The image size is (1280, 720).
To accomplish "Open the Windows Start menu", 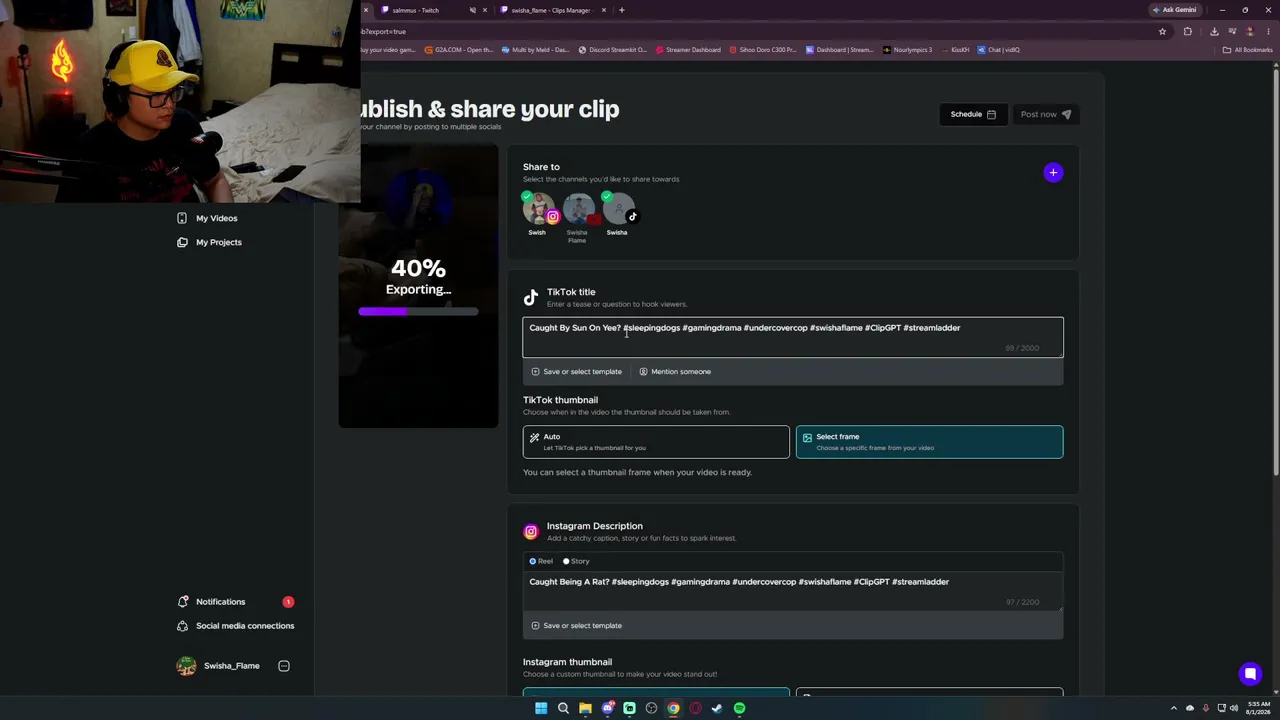I will 541,708.
